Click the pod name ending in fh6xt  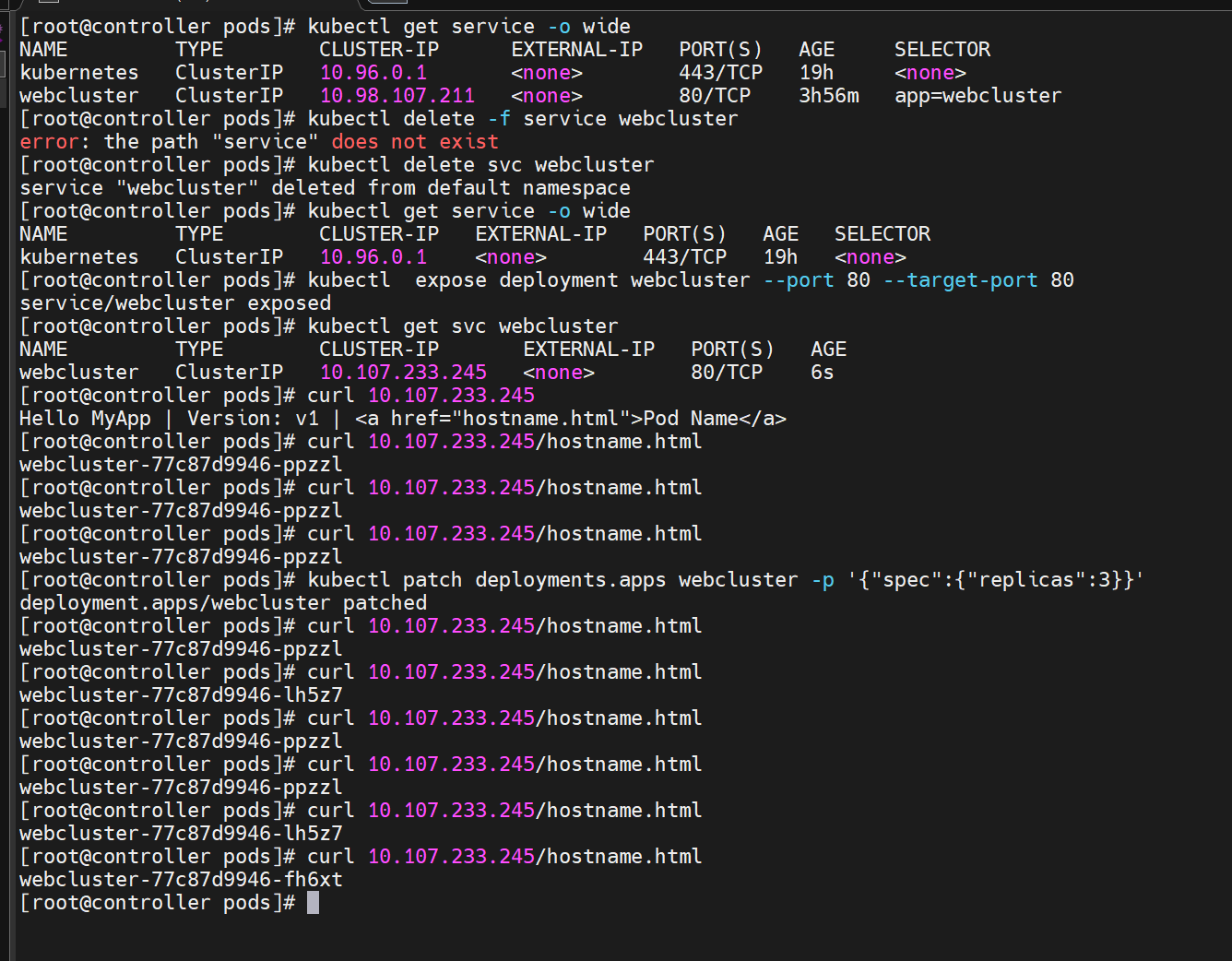pyautogui.click(x=181, y=880)
